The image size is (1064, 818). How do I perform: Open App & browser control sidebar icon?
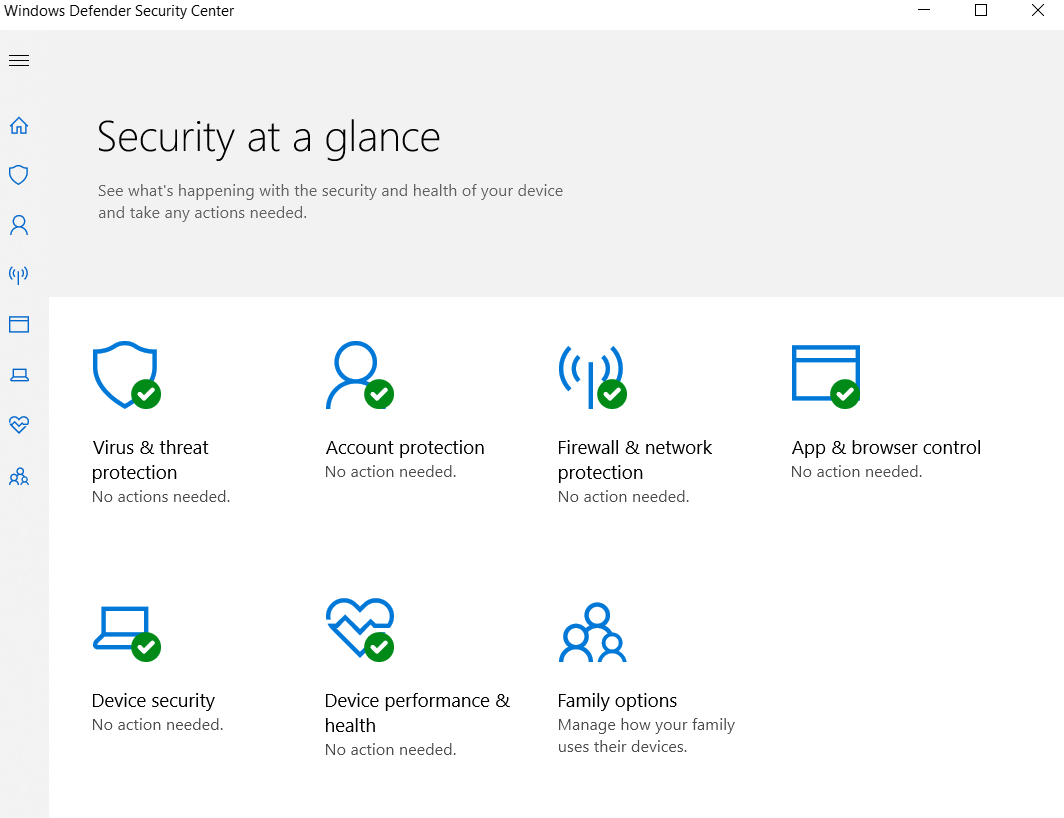click(19, 324)
